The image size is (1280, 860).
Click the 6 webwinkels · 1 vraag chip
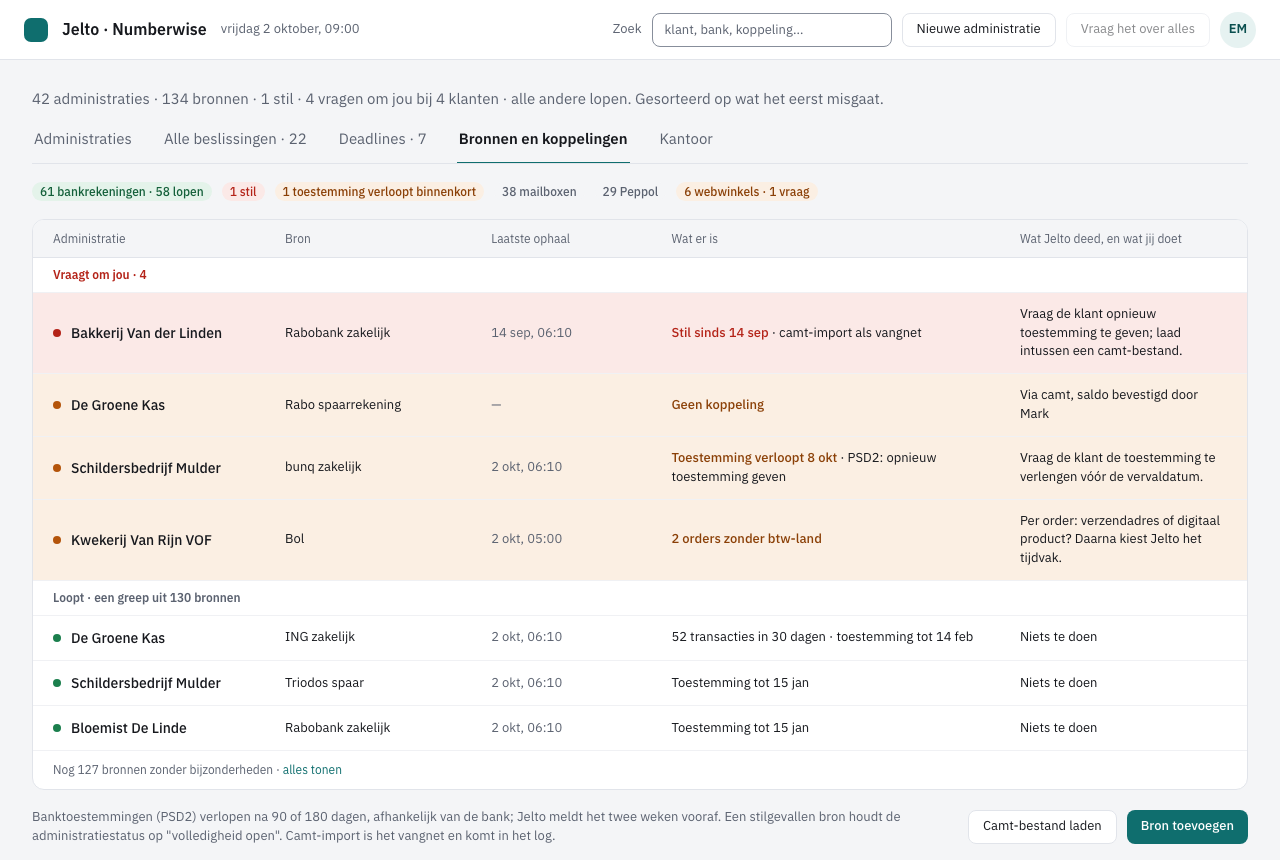(x=747, y=192)
